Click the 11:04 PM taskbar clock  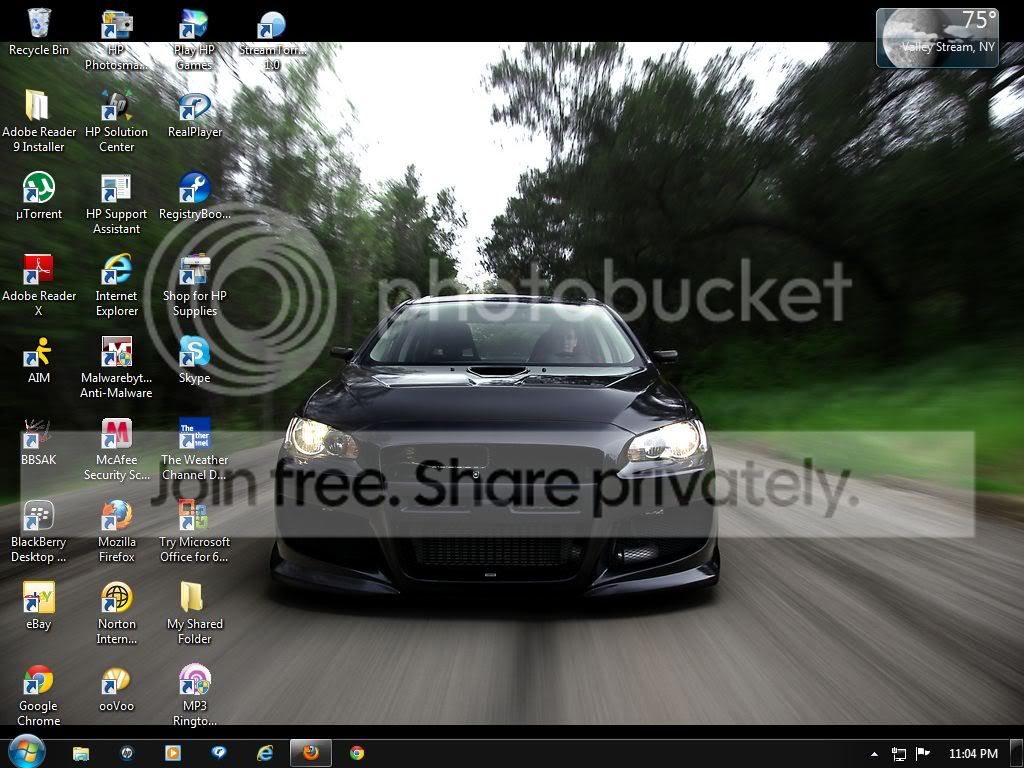click(x=973, y=754)
